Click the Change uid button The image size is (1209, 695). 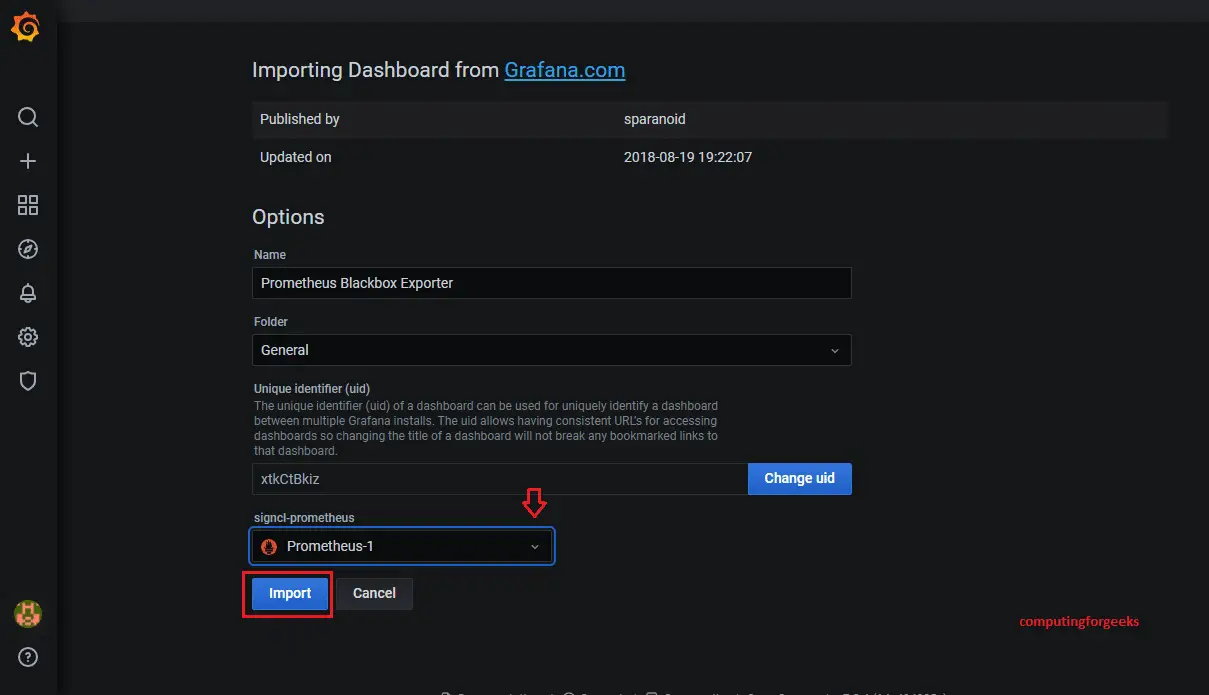click(799, 479)
